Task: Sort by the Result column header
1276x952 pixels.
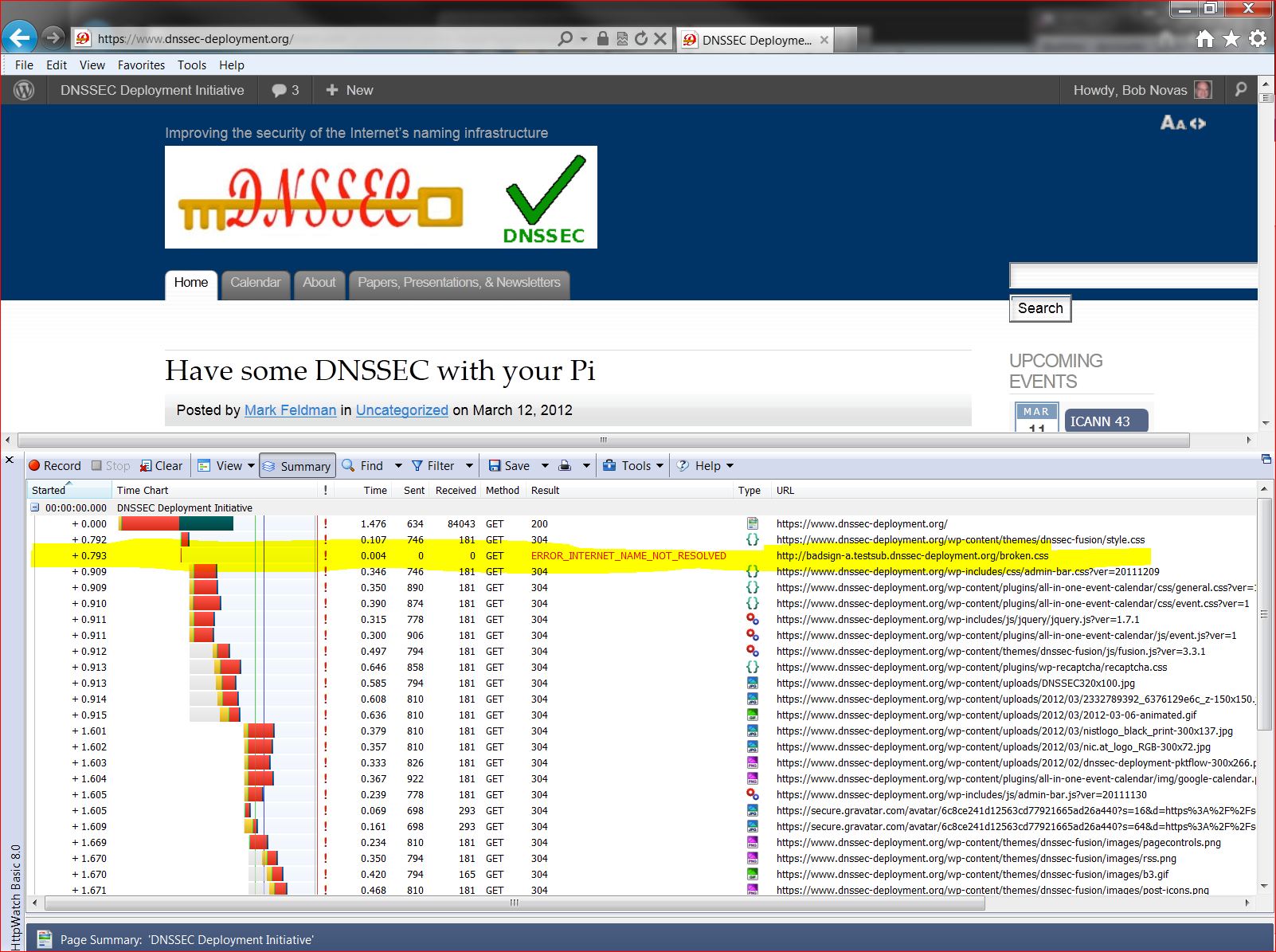Action: pos(629,490)
